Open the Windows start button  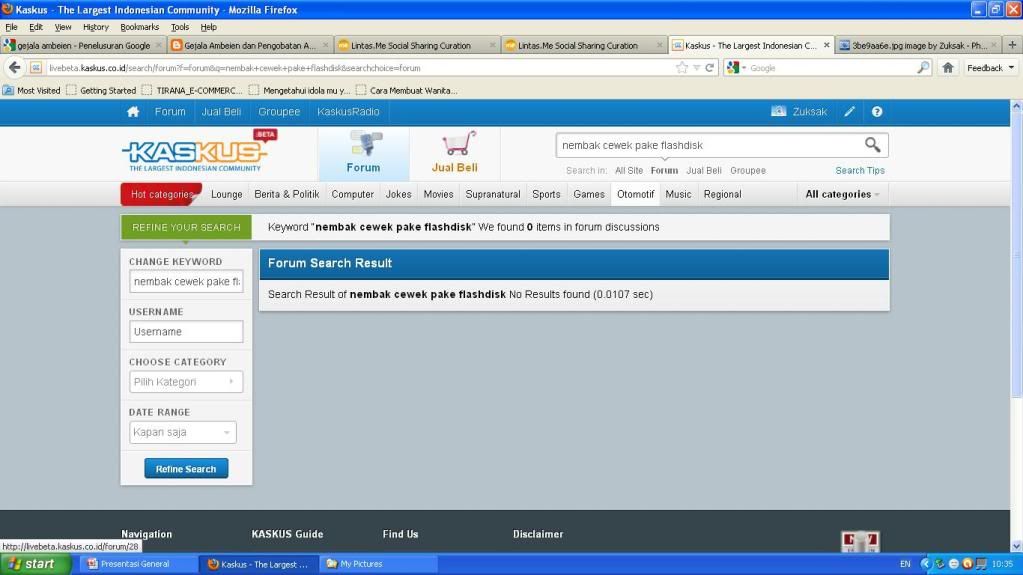pyautogui.click(x=35, y=564)
